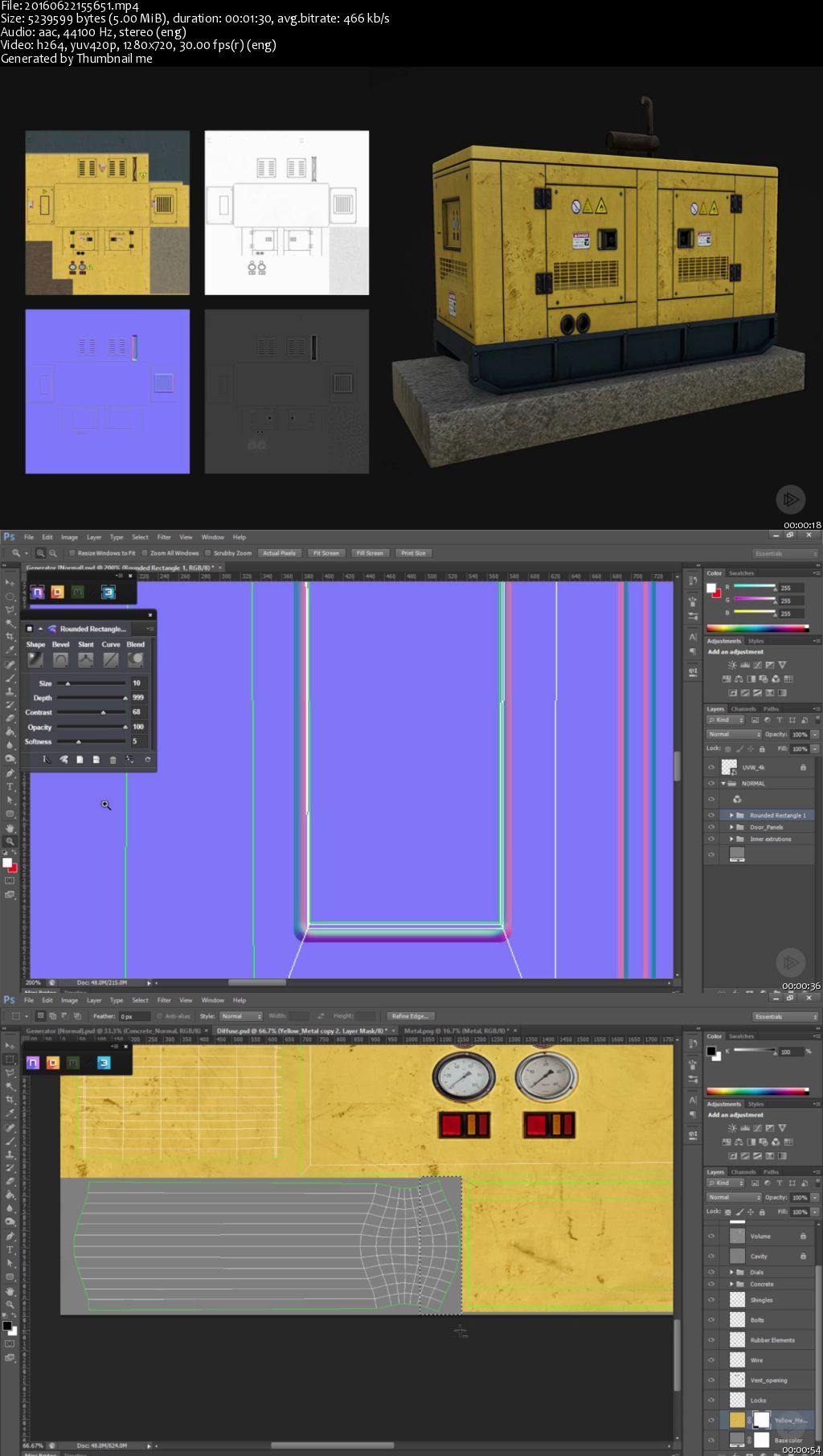Screen dimensions: 823x1456
Task: Click Size slider in Rounded Rectangle panel
Action: point(91,683)
